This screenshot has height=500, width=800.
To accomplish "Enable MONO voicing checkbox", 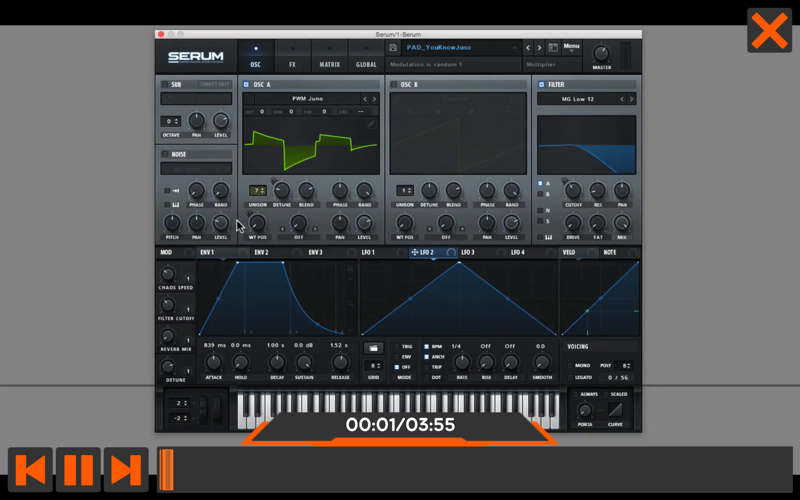I will click(x=570, y=366).
